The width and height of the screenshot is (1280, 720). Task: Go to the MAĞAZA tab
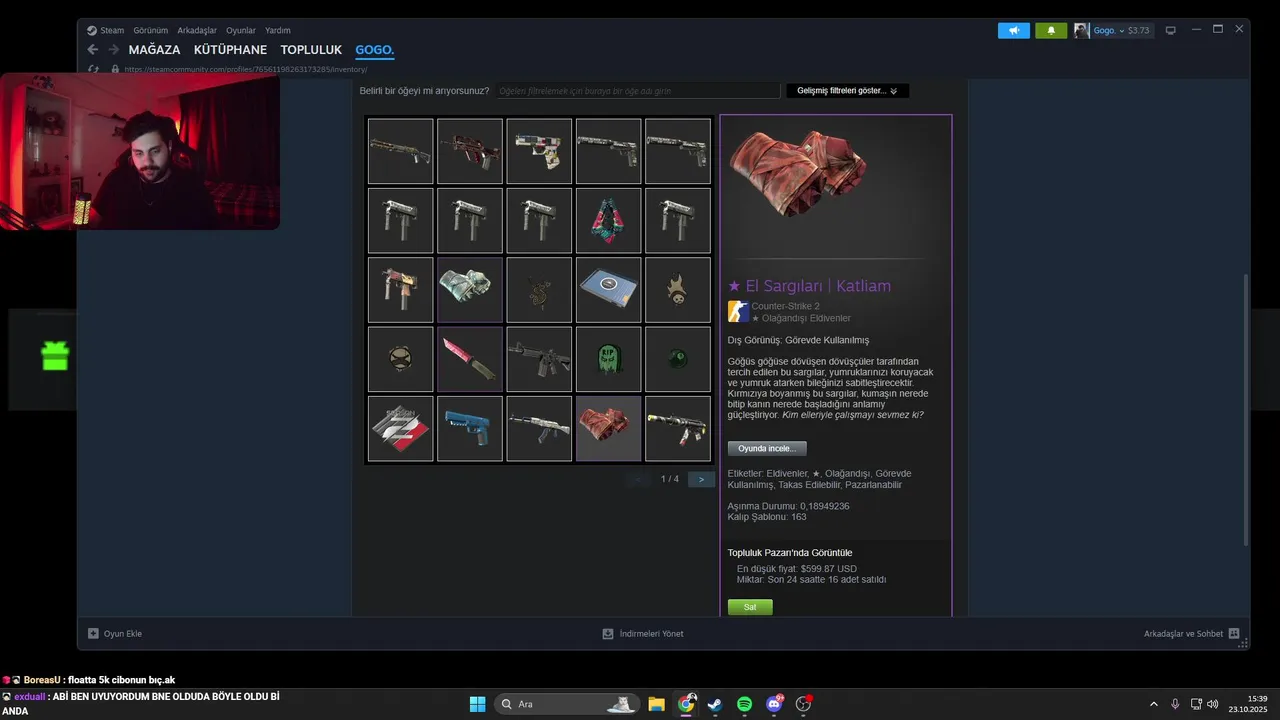click(x=154, y=50)
